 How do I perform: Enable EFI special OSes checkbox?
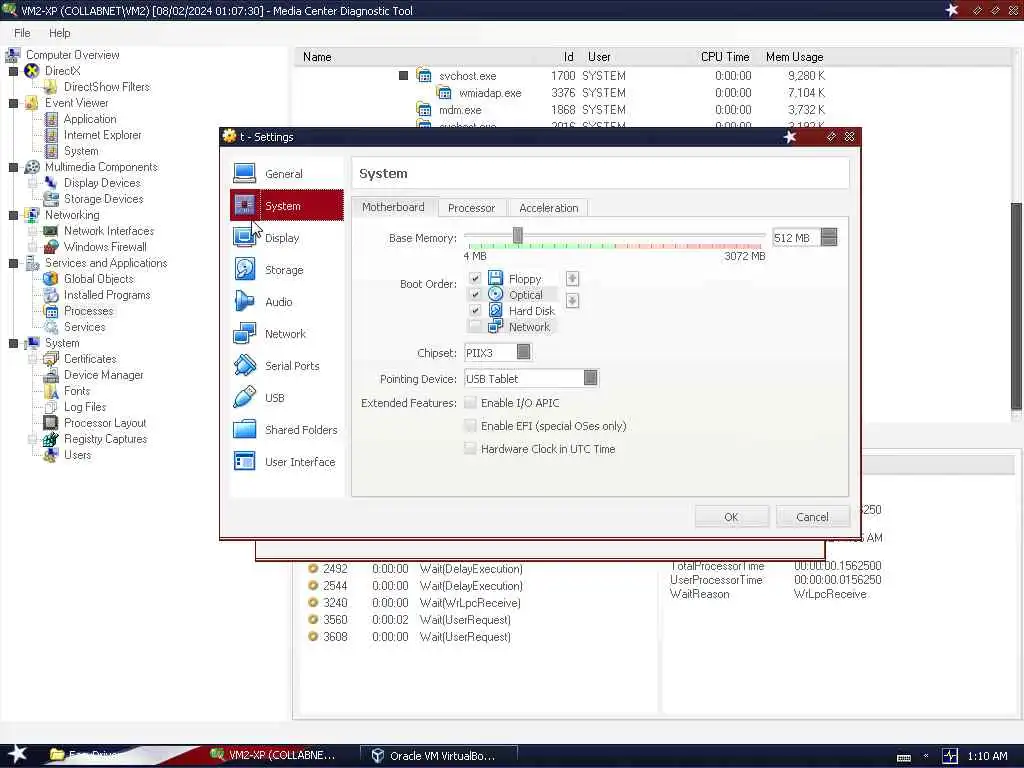[470, 426]
